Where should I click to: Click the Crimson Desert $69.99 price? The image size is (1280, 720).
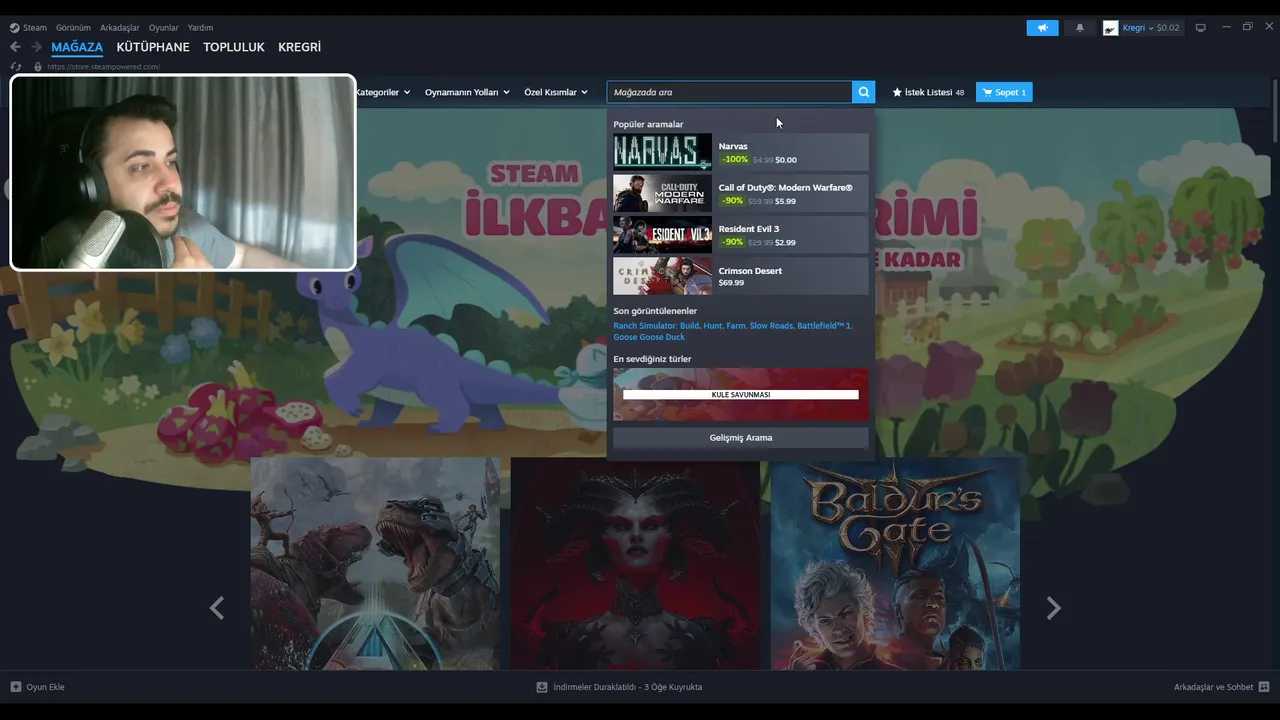[731, 283]
